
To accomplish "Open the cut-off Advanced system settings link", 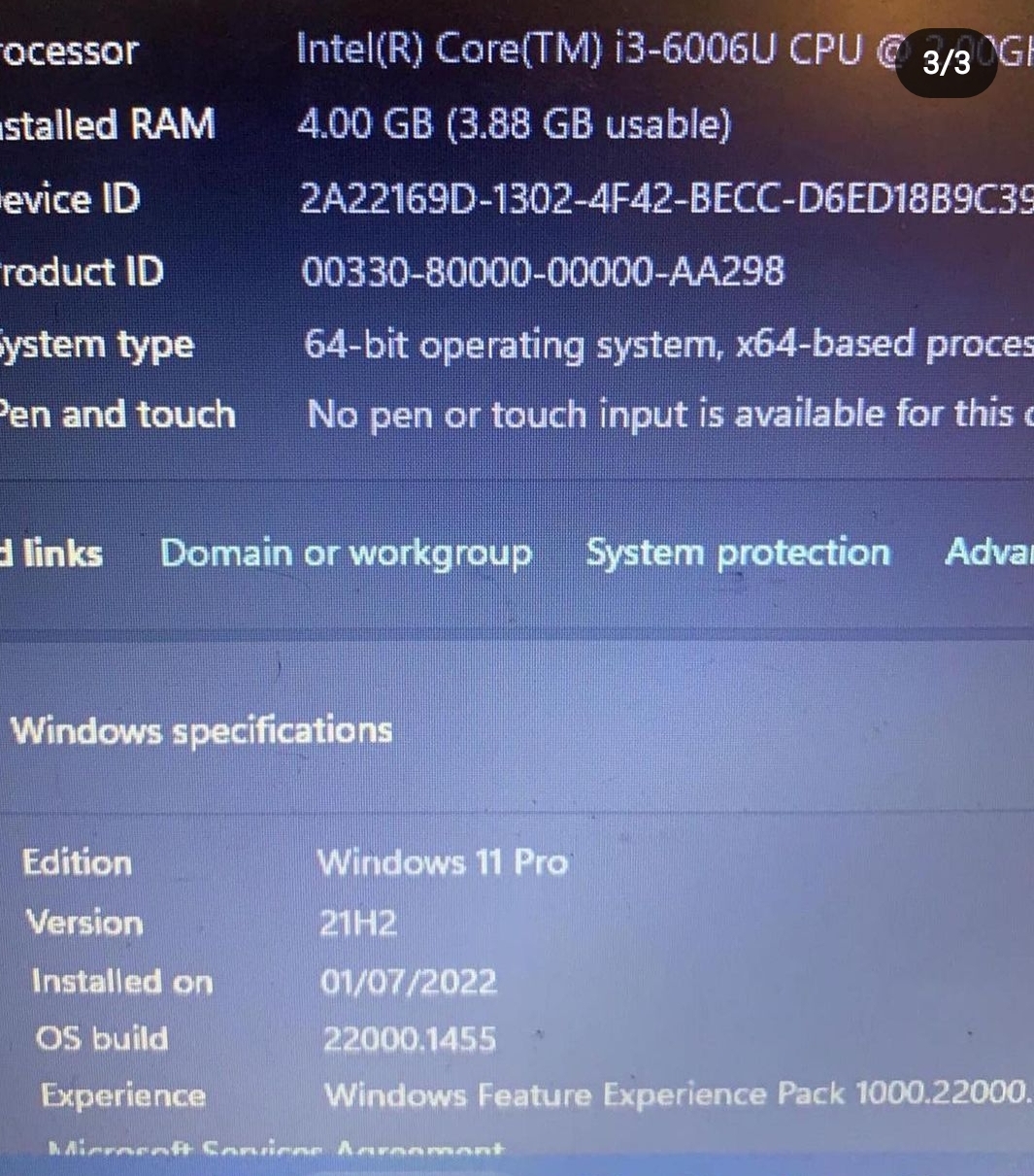I will click(x=988, y=551).
